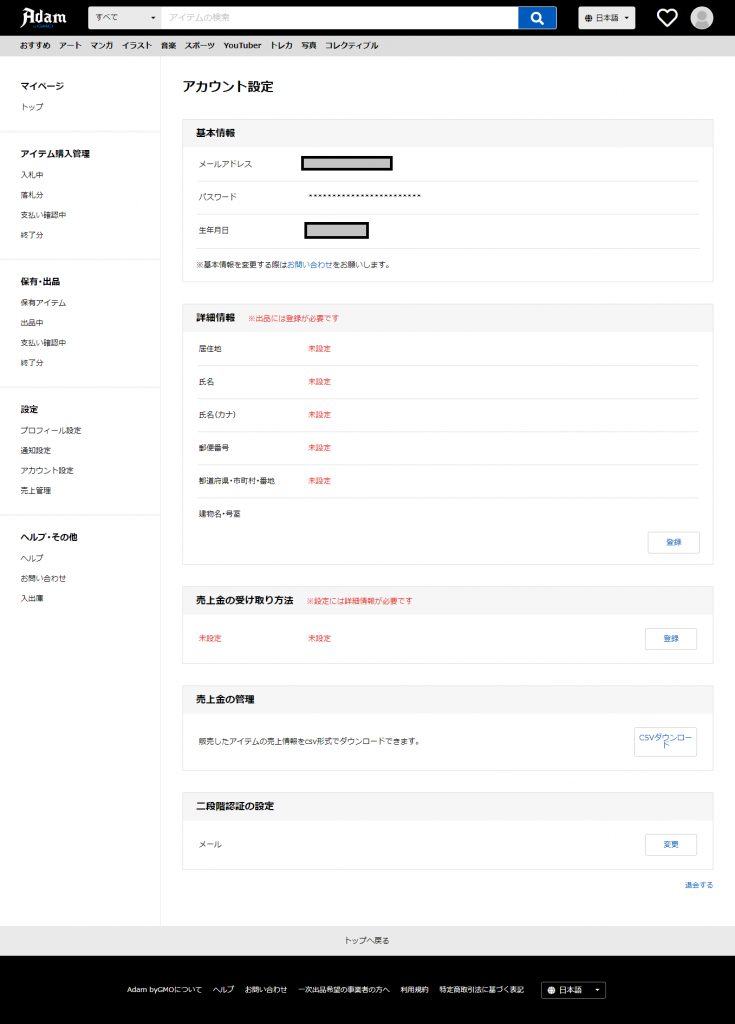The height and width of the screenshot is (1024, 735).
Task: Click トップへ戻る bar
Action: tap(367, 940)
